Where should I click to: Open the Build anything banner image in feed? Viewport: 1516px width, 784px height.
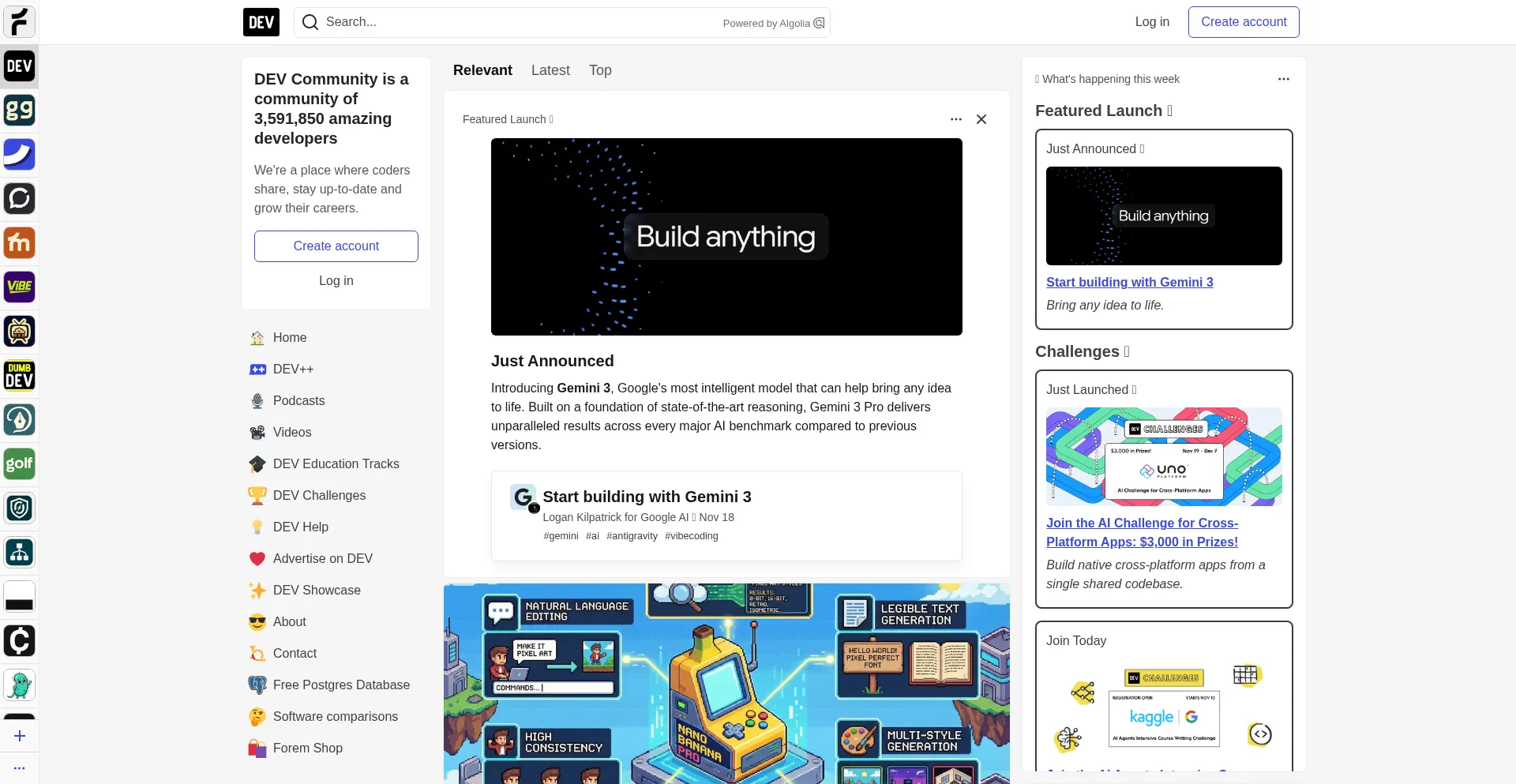(726, 237)
